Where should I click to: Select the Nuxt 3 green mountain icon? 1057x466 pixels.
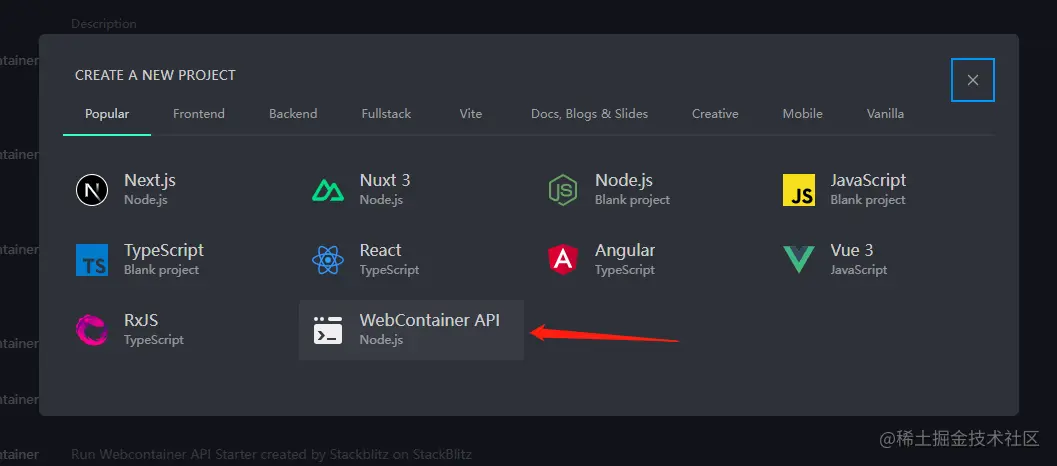(328, 190)
